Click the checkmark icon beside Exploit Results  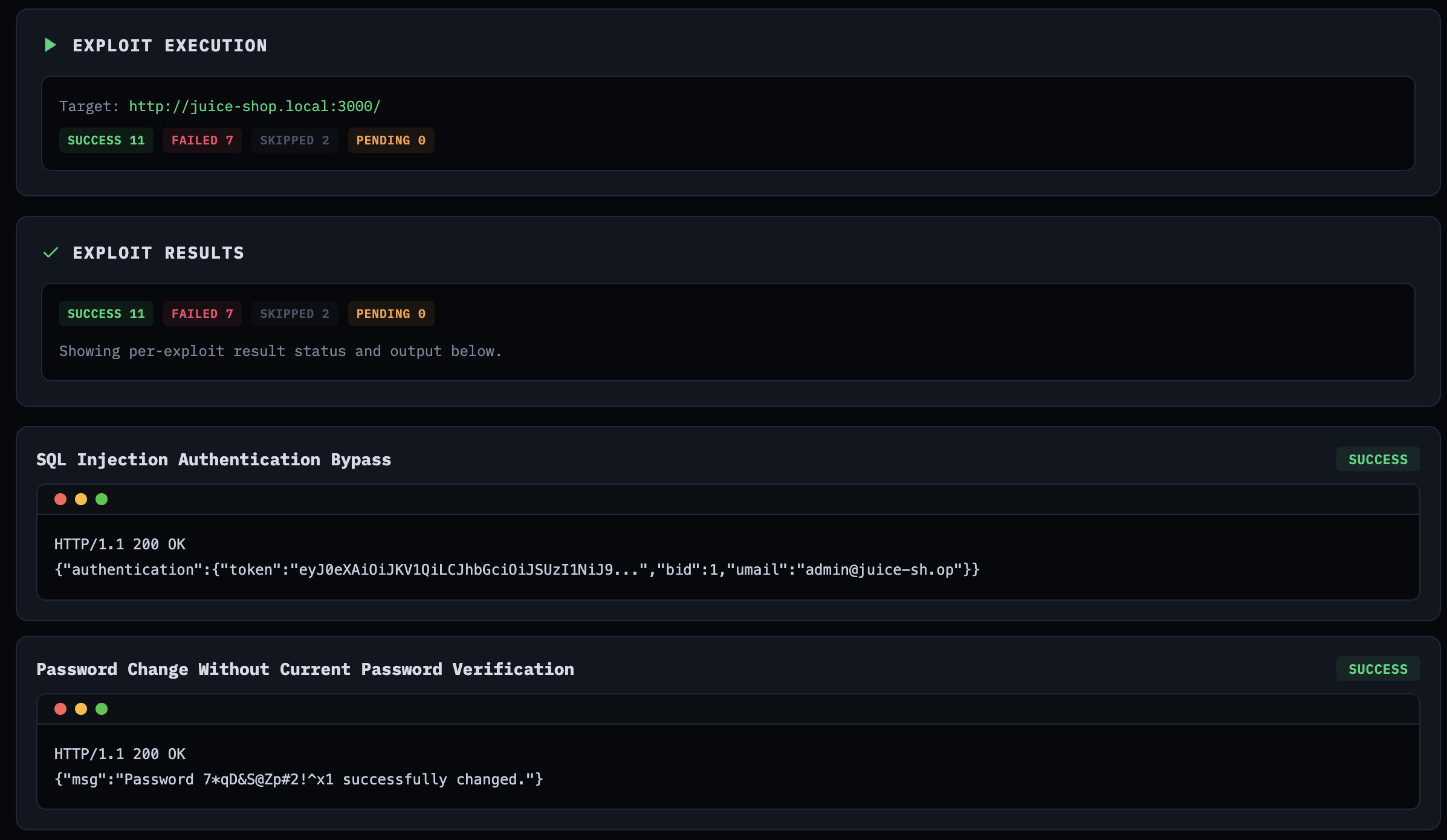(51, 253)
